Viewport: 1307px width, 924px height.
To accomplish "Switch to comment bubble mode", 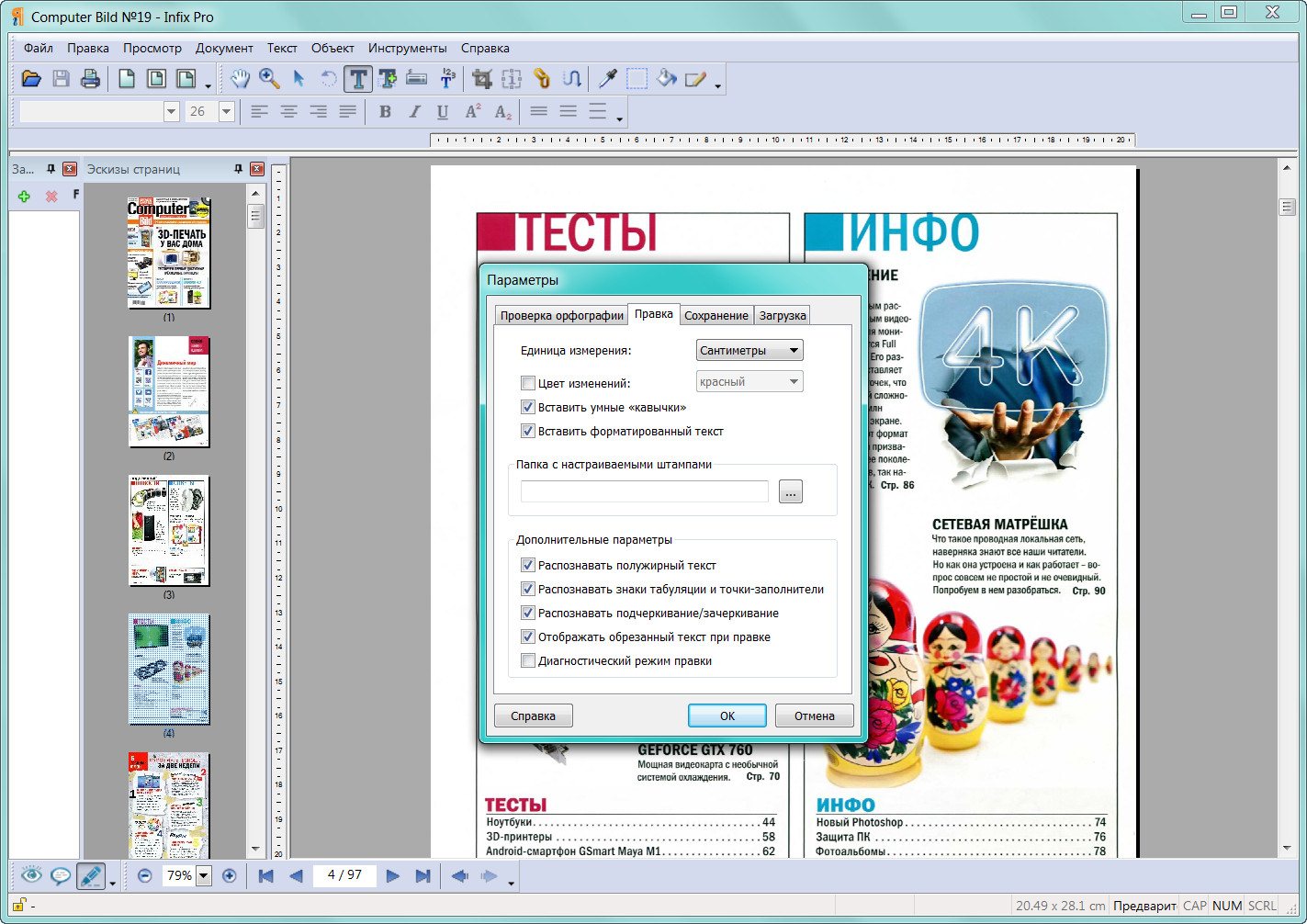I will click(x=61, y=875).
